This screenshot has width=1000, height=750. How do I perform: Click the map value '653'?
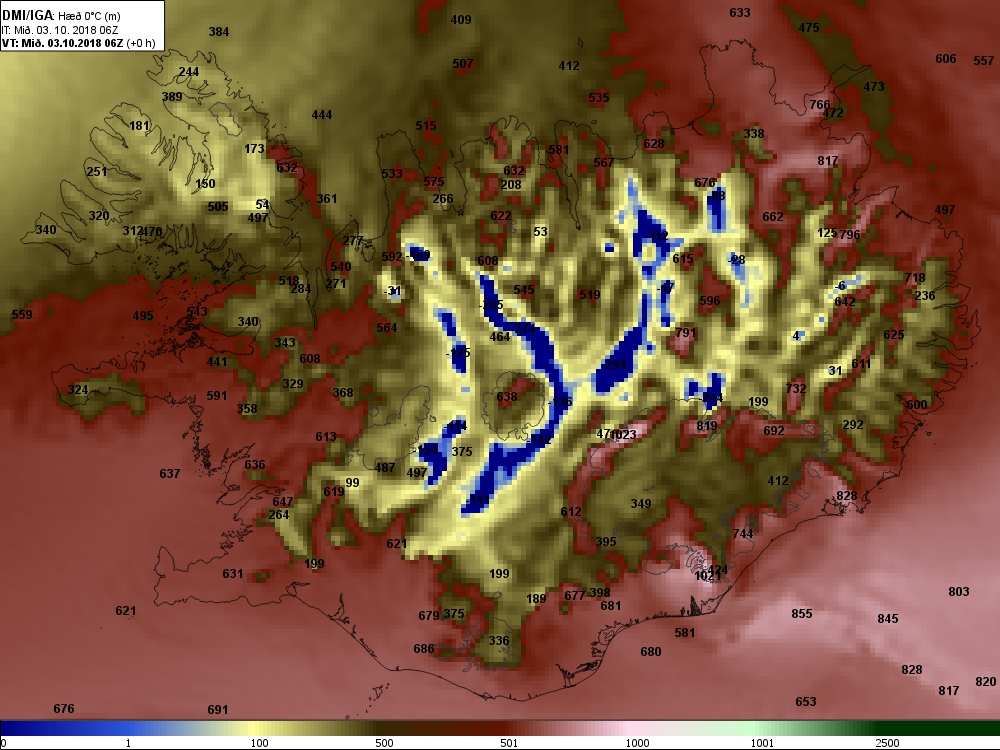click(x=805, y=702)
